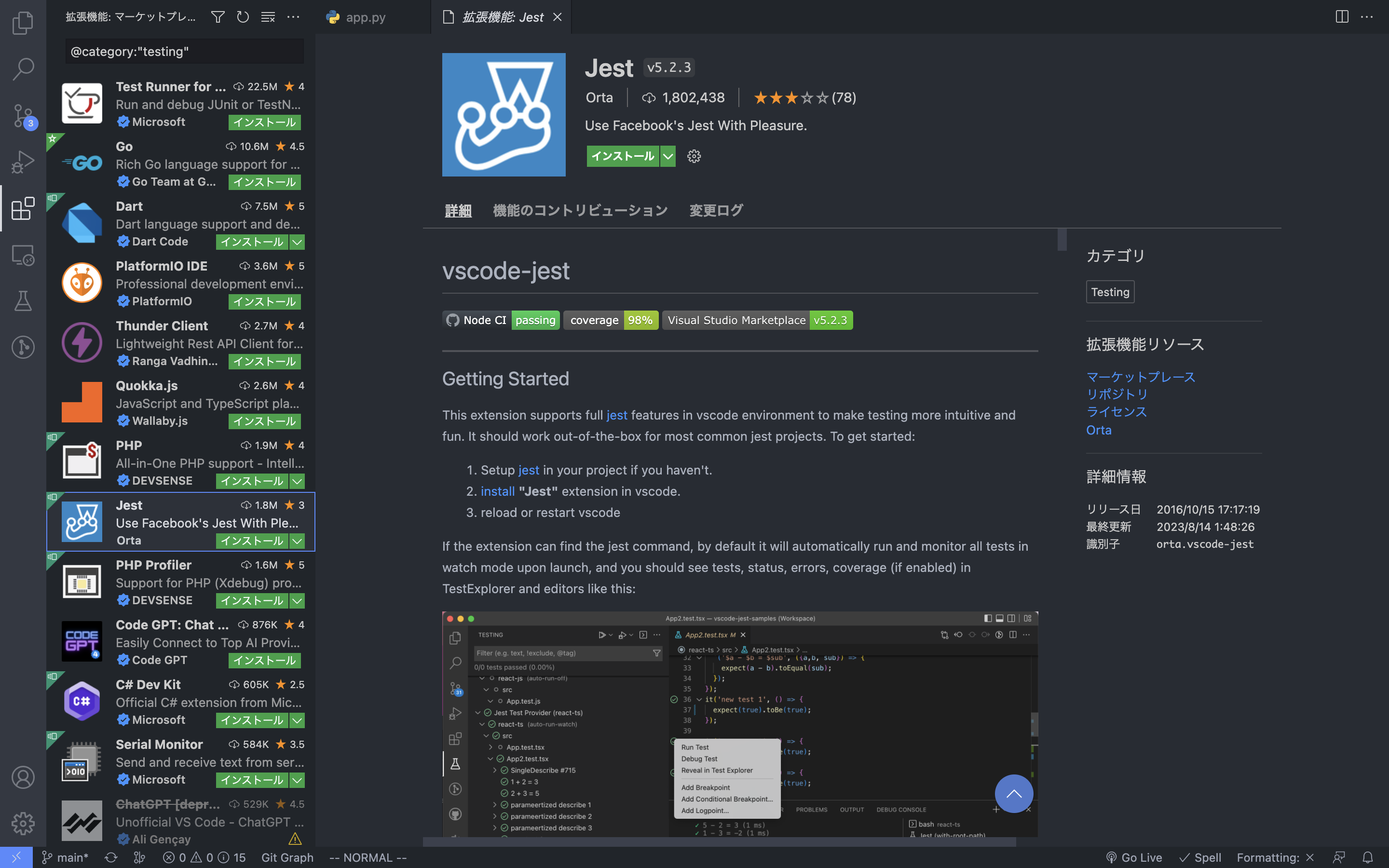Clear the extension search results

268,17
